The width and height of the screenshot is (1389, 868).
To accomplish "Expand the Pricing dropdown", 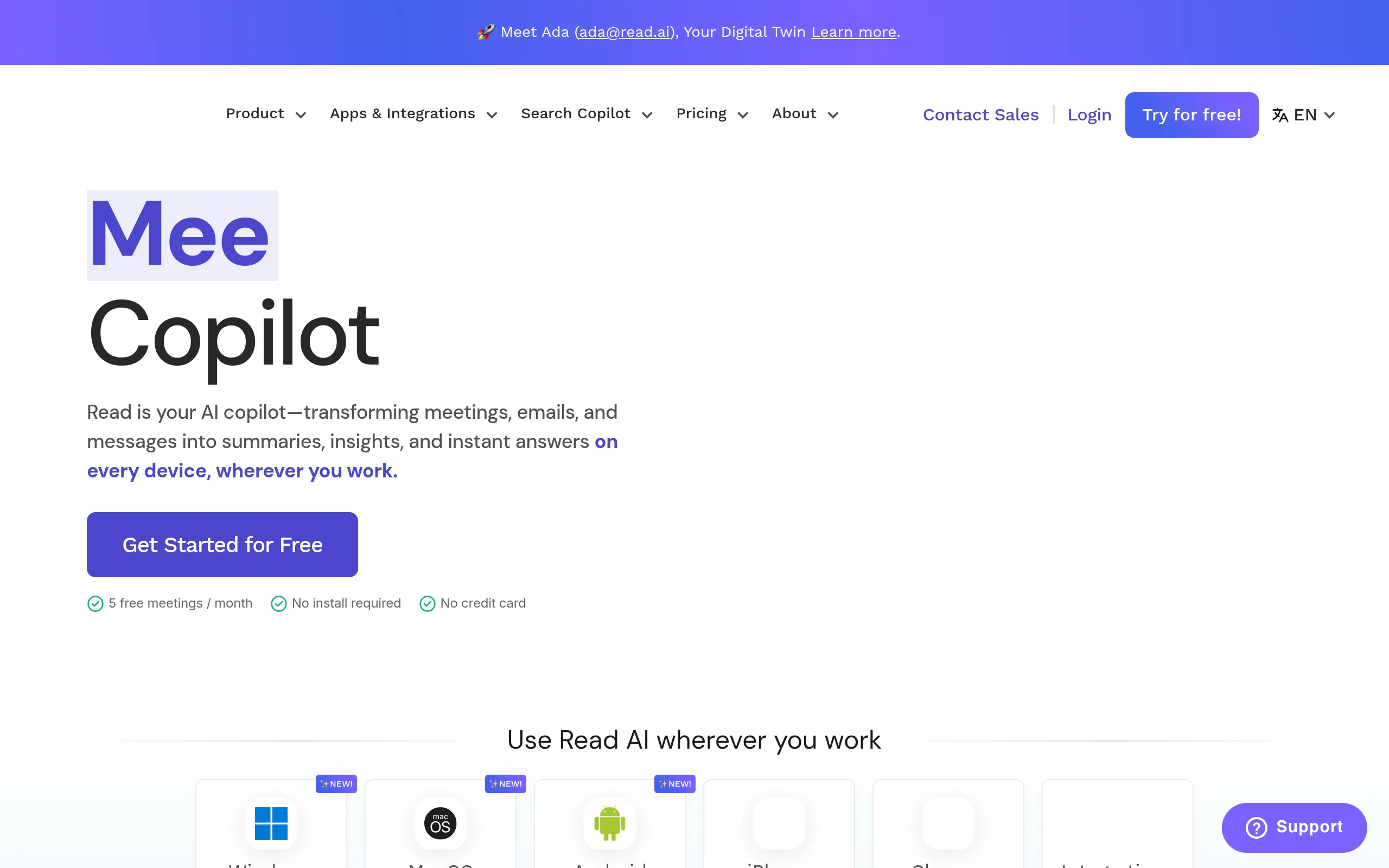I will pos(712,114).
